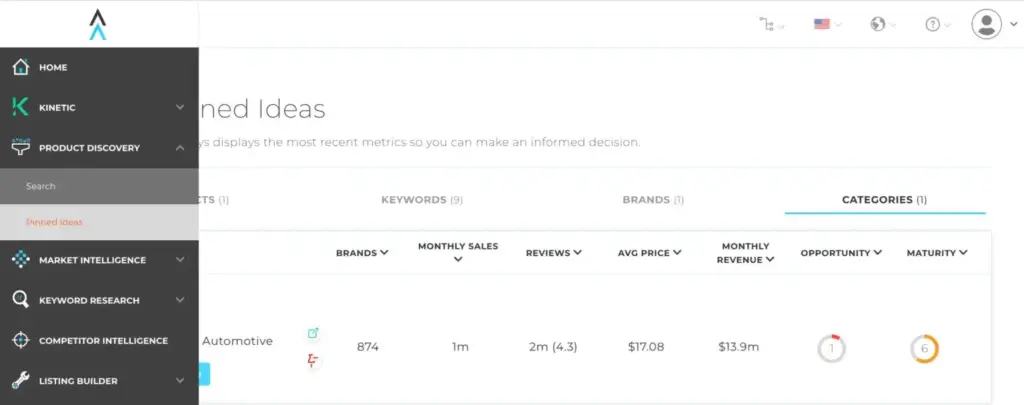Open the US flag marketplace dropdown
This screenshot has height=405, width=1024.
pyautogui.click(x=827, y=24)
